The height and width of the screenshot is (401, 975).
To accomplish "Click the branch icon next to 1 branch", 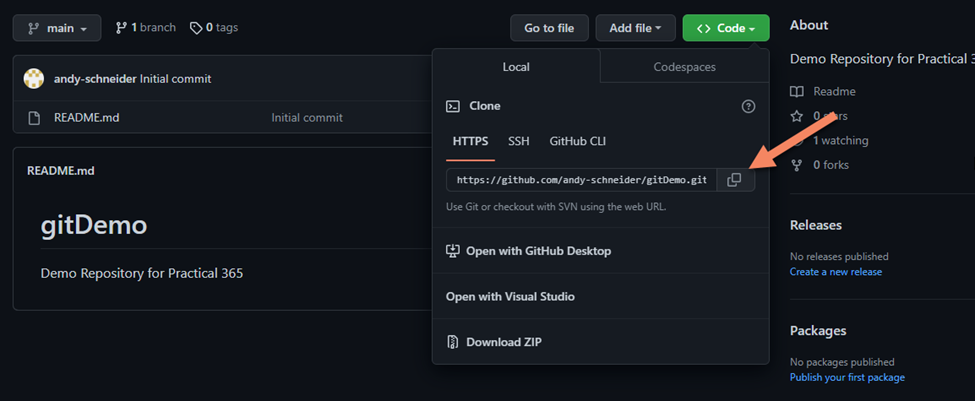I will pos(121,28).
